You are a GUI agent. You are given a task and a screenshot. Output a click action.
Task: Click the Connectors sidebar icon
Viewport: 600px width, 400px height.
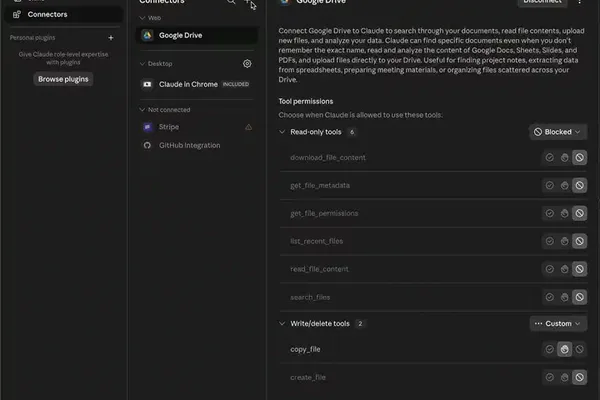(17, 15)
